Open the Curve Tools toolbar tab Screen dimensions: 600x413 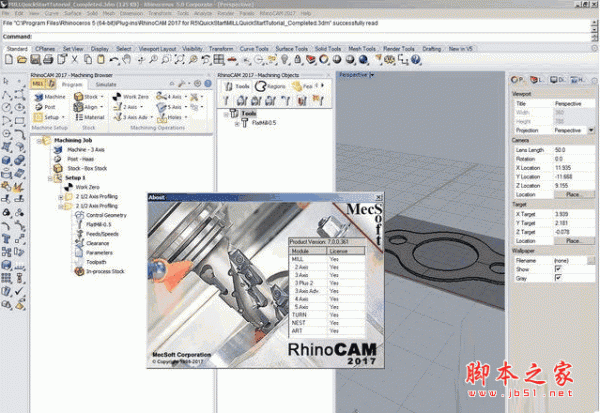coord(254,49)
